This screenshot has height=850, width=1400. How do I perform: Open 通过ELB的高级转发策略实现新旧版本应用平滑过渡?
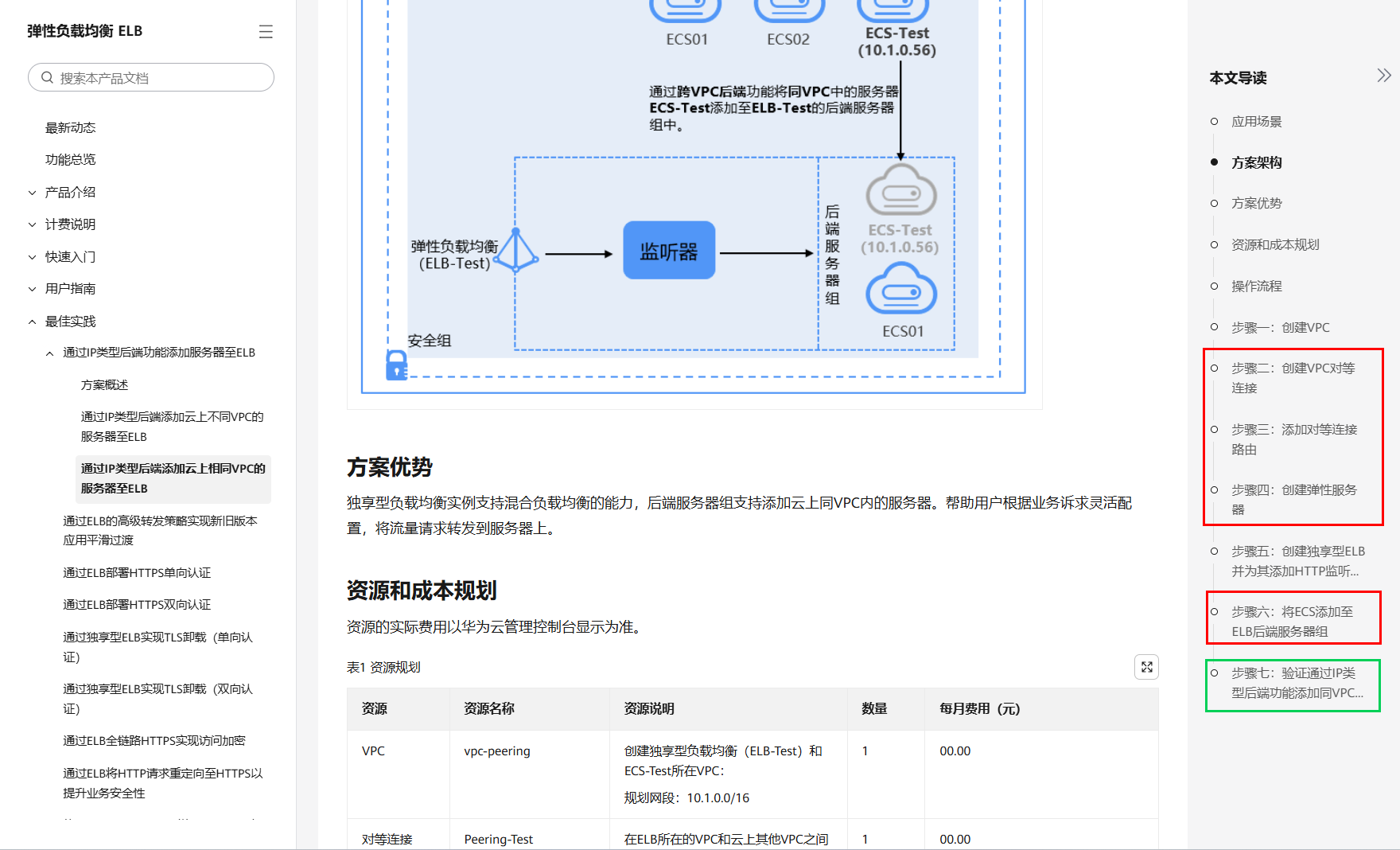point(160,530)
